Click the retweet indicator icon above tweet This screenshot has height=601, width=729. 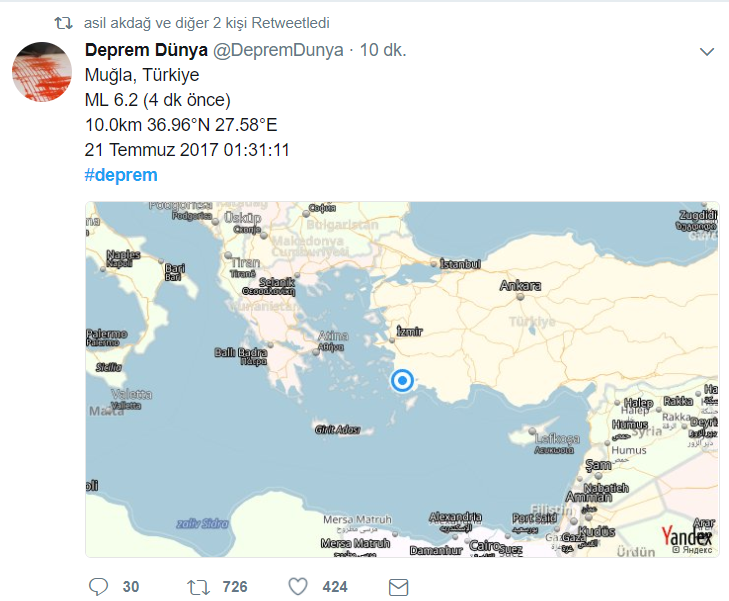[64, 23]
